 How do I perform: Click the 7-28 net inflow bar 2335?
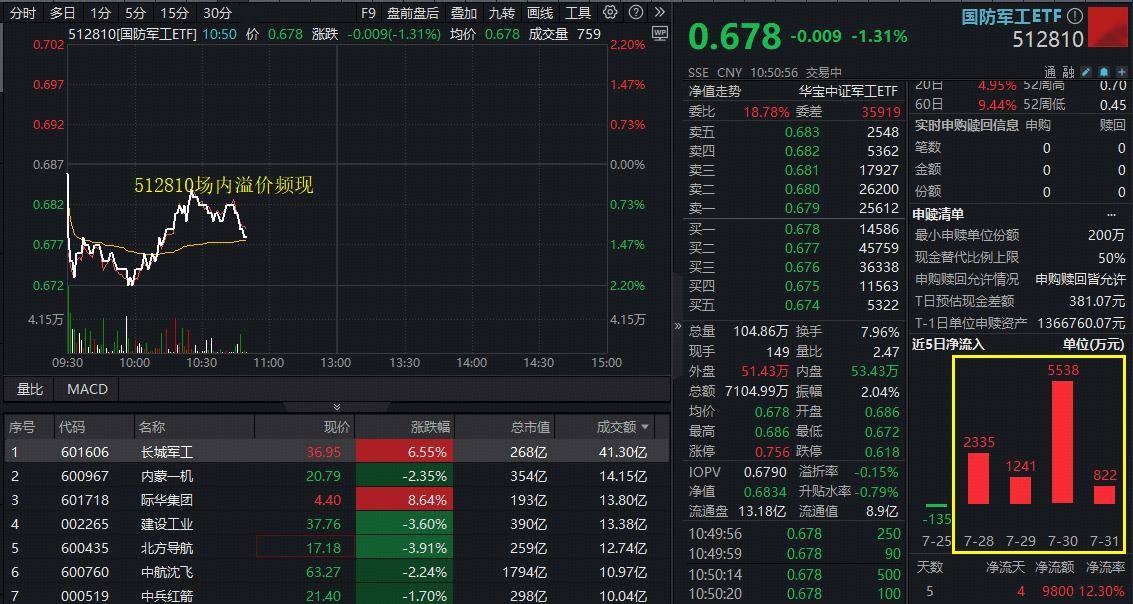click(x=978, y=478)
